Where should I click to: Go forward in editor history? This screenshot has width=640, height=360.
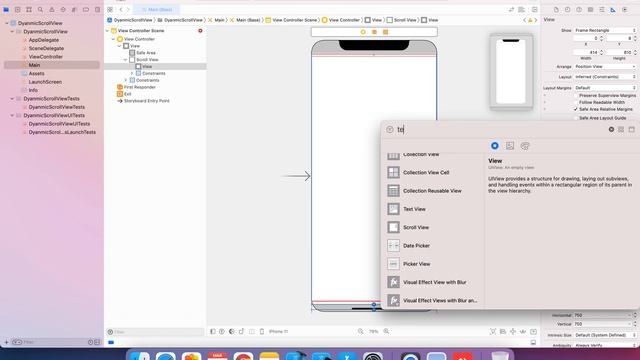[x=128, y=9]
